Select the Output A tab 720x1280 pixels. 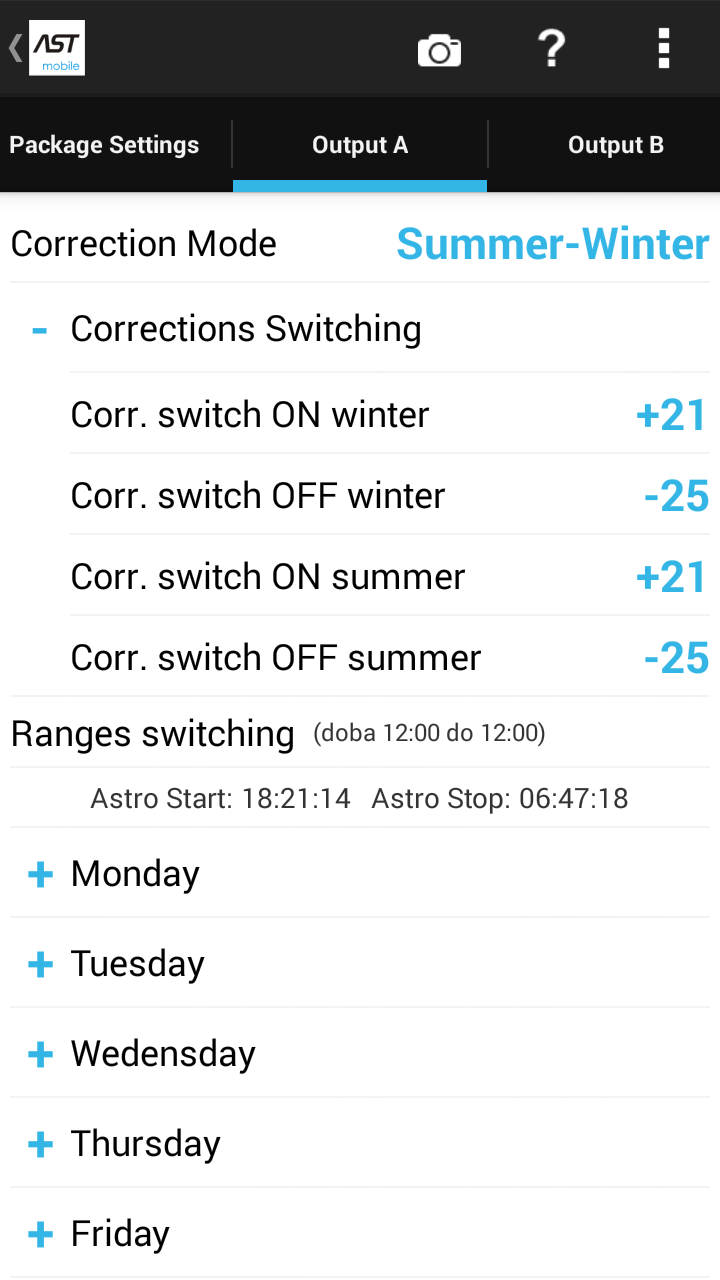360,145
